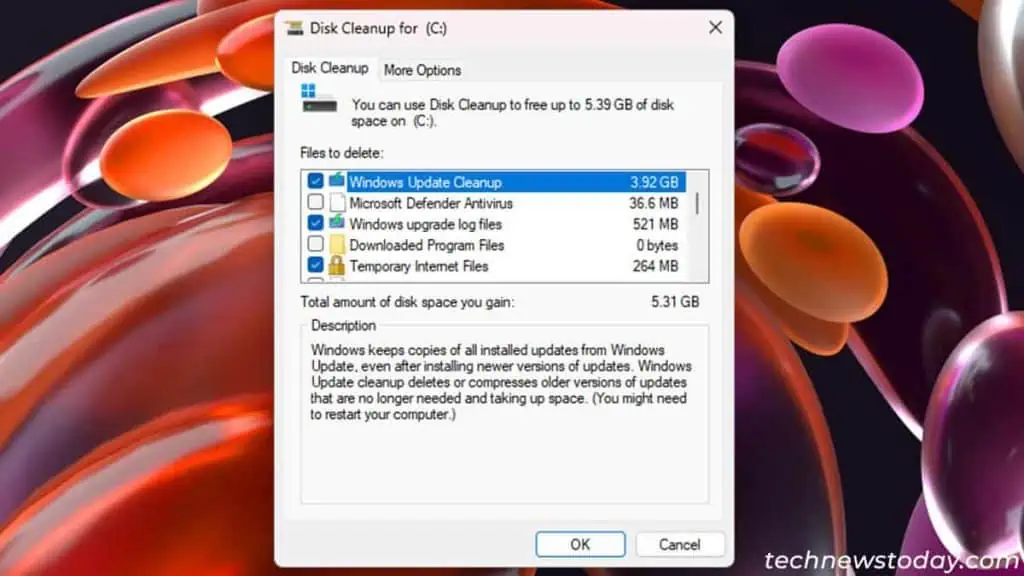This screenshot has height=576, width=1024.
Task: Click the Windows drive icon beside the summary text
Action: (x=319, y=99)
